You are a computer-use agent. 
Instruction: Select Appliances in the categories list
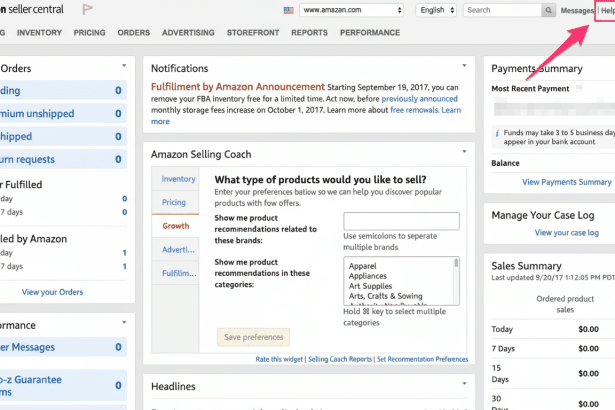coord(368,276)
